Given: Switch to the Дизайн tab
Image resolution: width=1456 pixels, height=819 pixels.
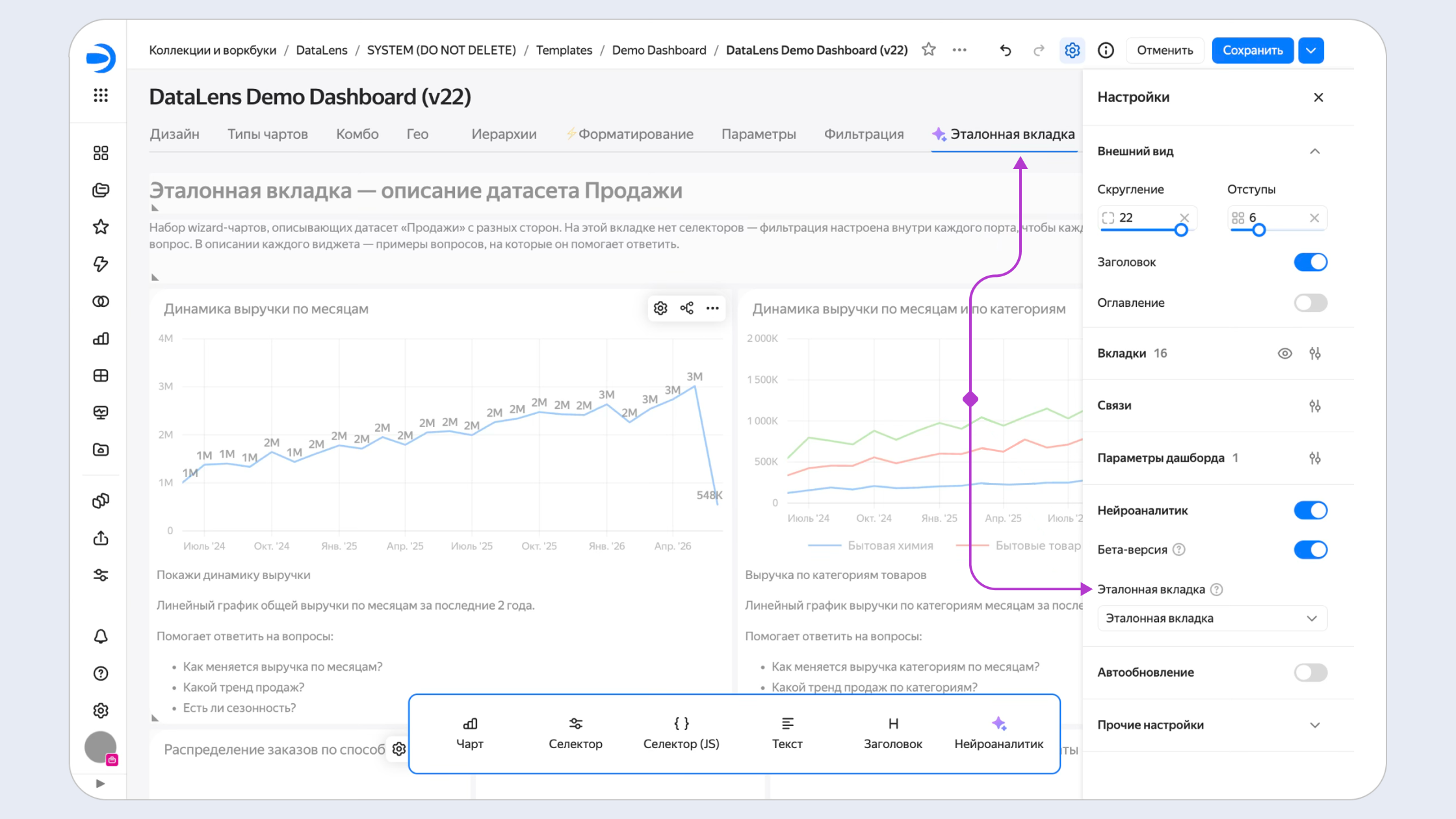Looking at the screenshot, I should (174, 134).
